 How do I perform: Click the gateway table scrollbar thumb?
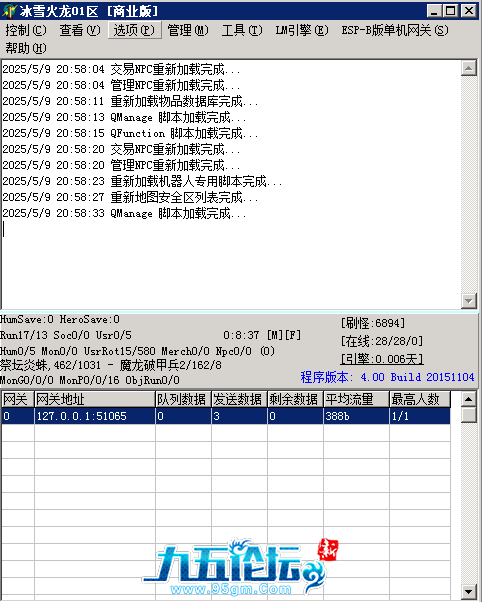pyautogui.click(x=469, y=415)
